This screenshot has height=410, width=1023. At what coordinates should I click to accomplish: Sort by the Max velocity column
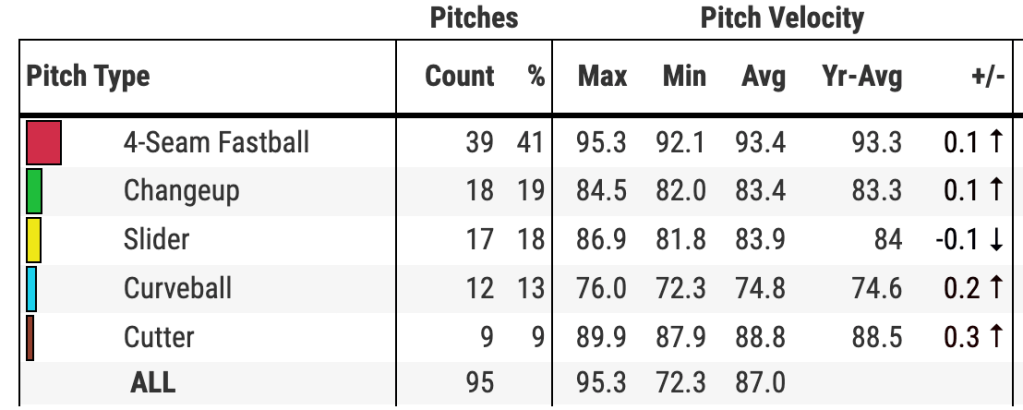[x=602, y=76]
